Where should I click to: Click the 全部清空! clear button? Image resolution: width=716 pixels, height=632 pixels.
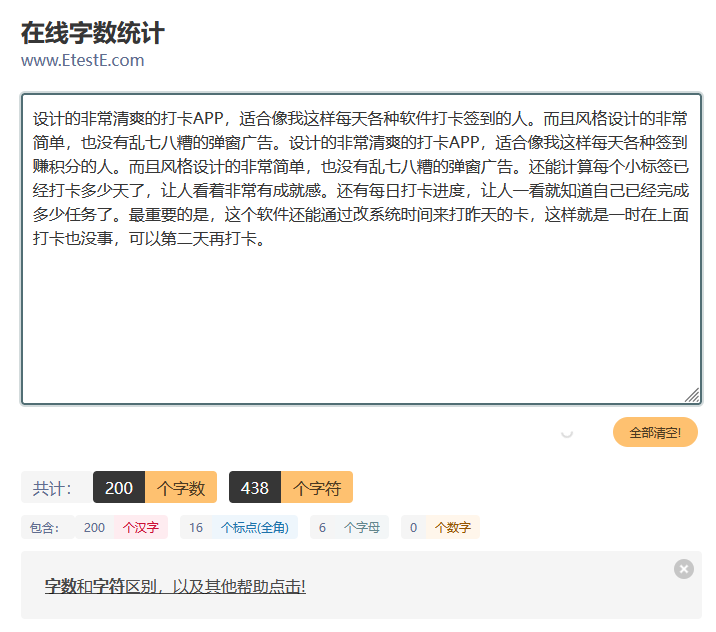(655, 432)
